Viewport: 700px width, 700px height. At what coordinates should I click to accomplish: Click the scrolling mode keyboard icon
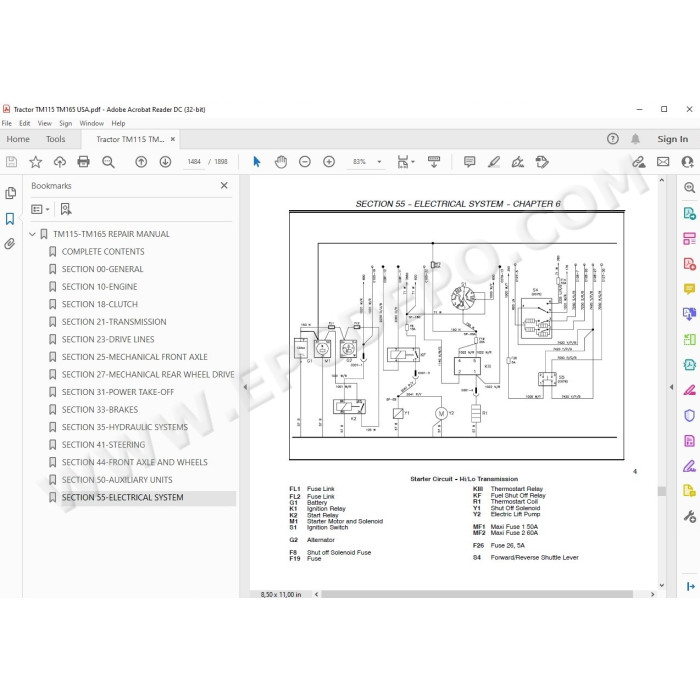433,162
